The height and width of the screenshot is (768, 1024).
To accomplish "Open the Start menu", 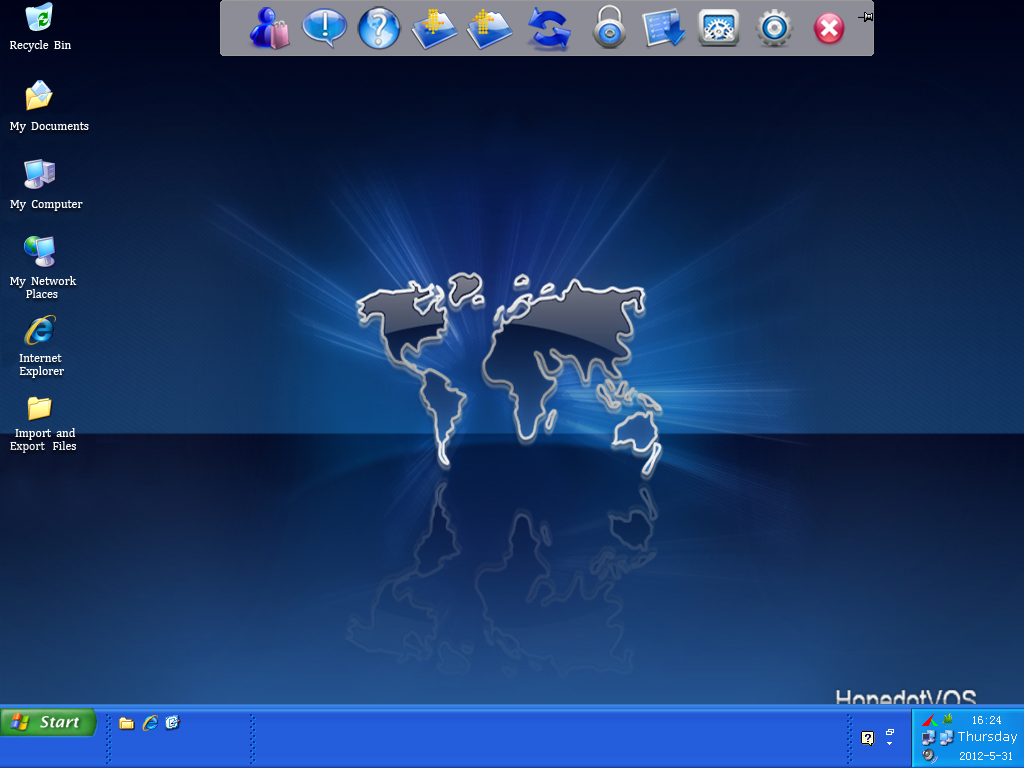I will (x=48, y=722).
